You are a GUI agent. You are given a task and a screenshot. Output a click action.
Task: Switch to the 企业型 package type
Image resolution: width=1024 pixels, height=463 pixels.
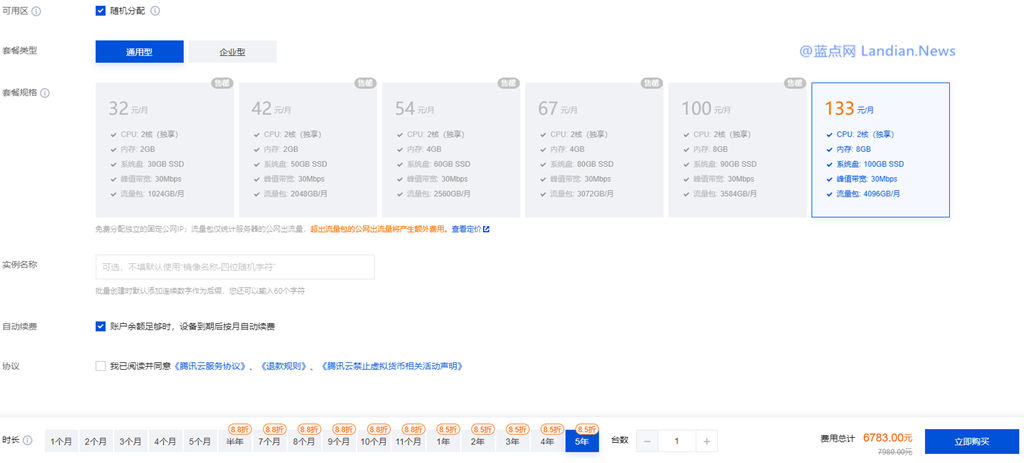[232, 52]
